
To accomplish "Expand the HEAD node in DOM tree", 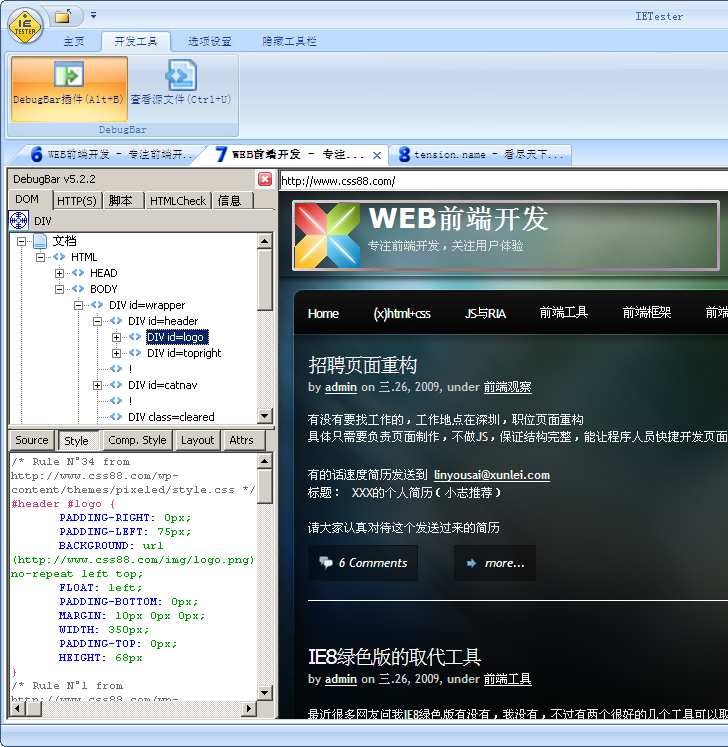I will [x=60, y=273].
